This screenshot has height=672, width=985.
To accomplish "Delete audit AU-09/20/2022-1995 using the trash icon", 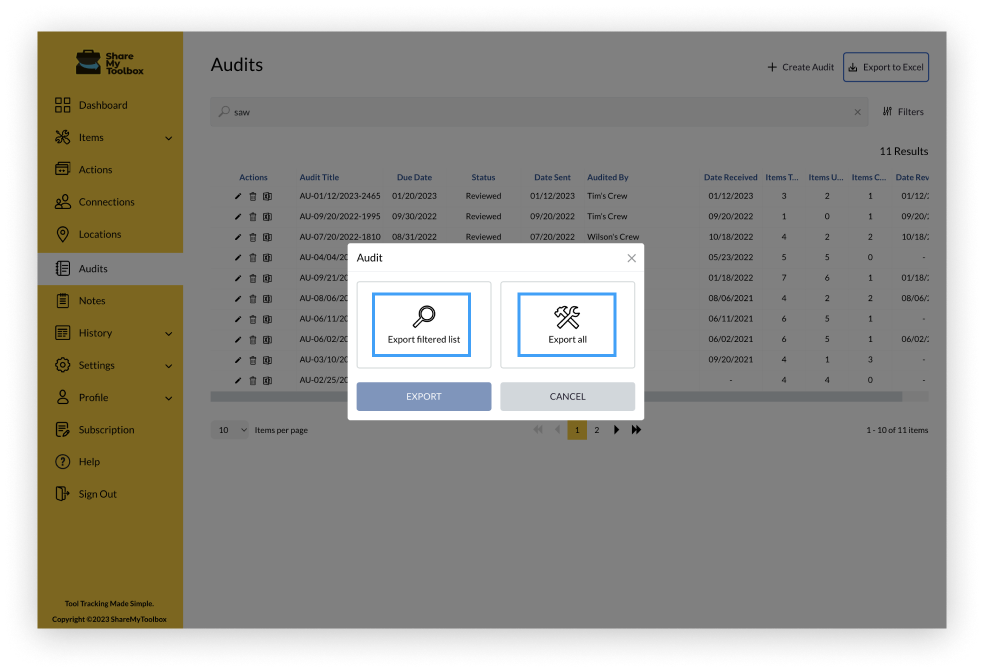I will click(252, 216).
